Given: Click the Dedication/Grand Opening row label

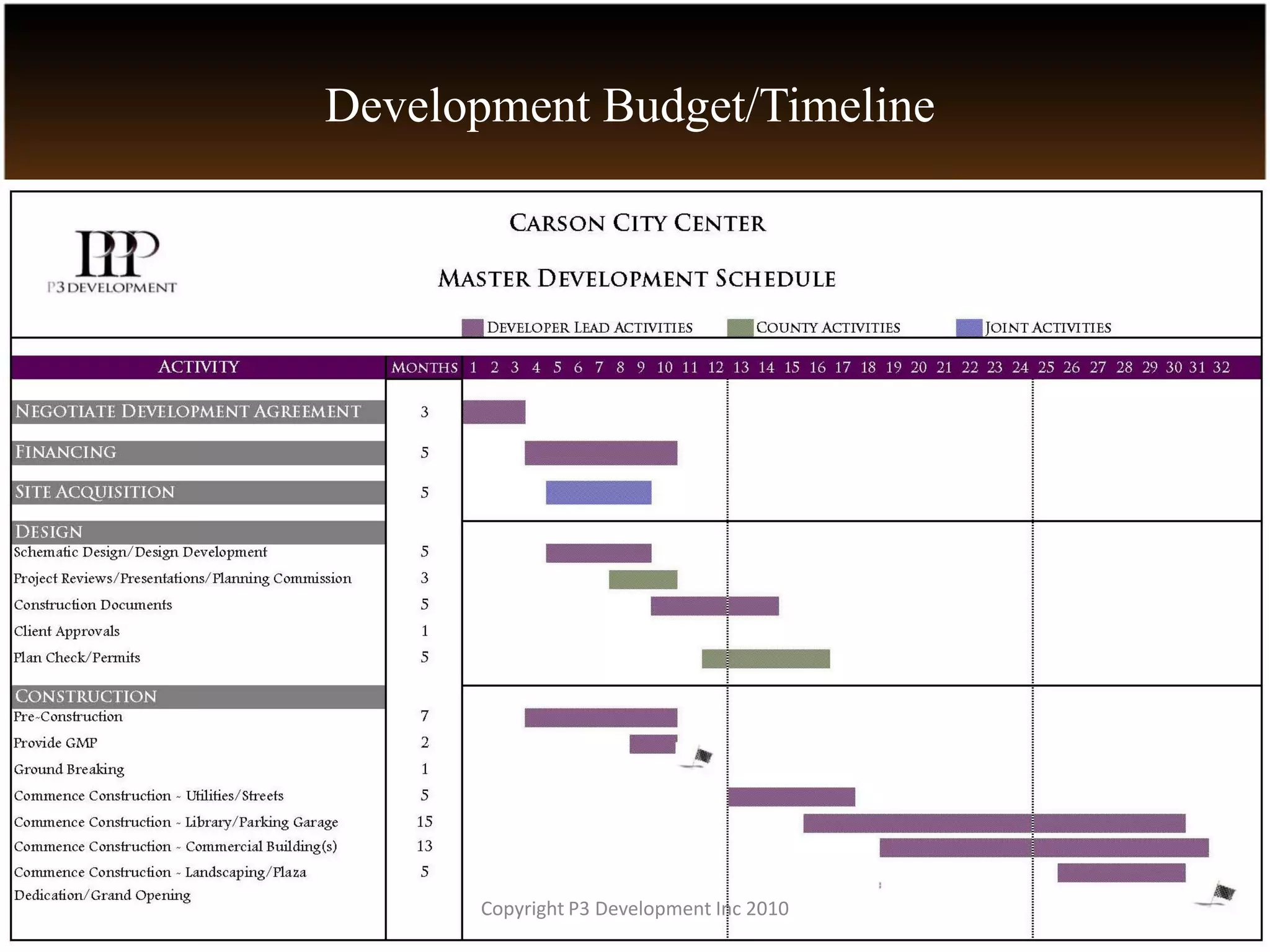Looking at the screenshot, I should (x=102, y=896).
